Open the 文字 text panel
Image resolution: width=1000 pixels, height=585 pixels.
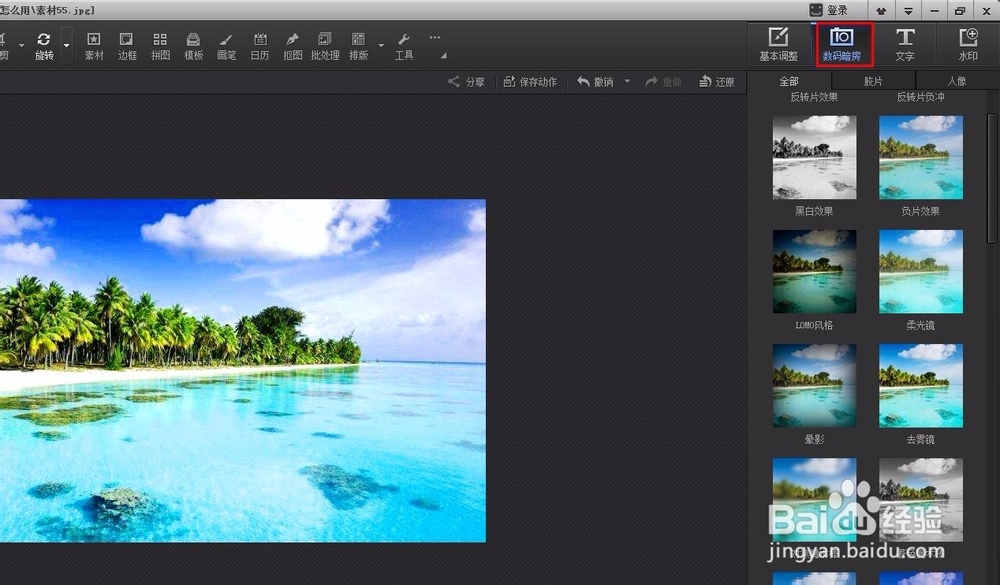(x=904, y=44)
